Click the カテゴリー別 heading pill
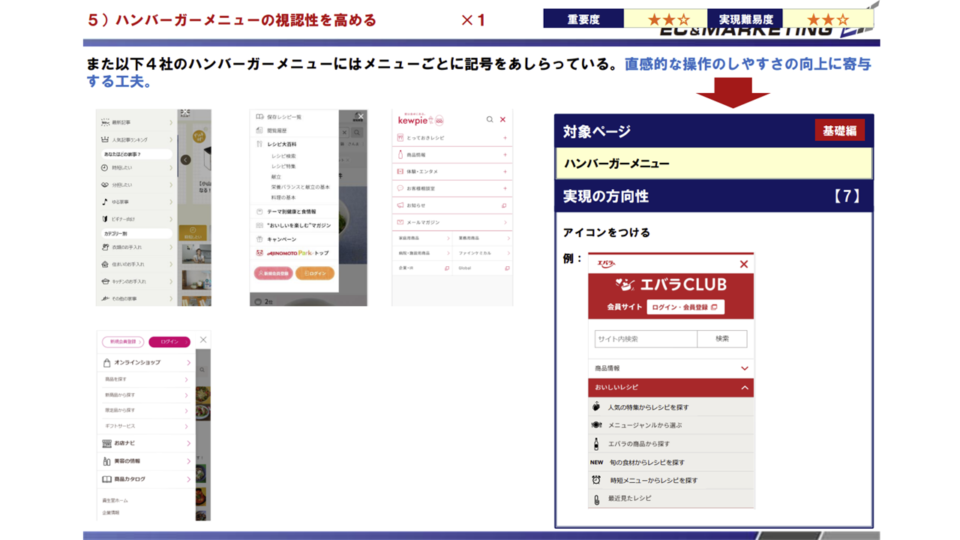This screenshot has width=960, height=540. [x=136, y=233]
